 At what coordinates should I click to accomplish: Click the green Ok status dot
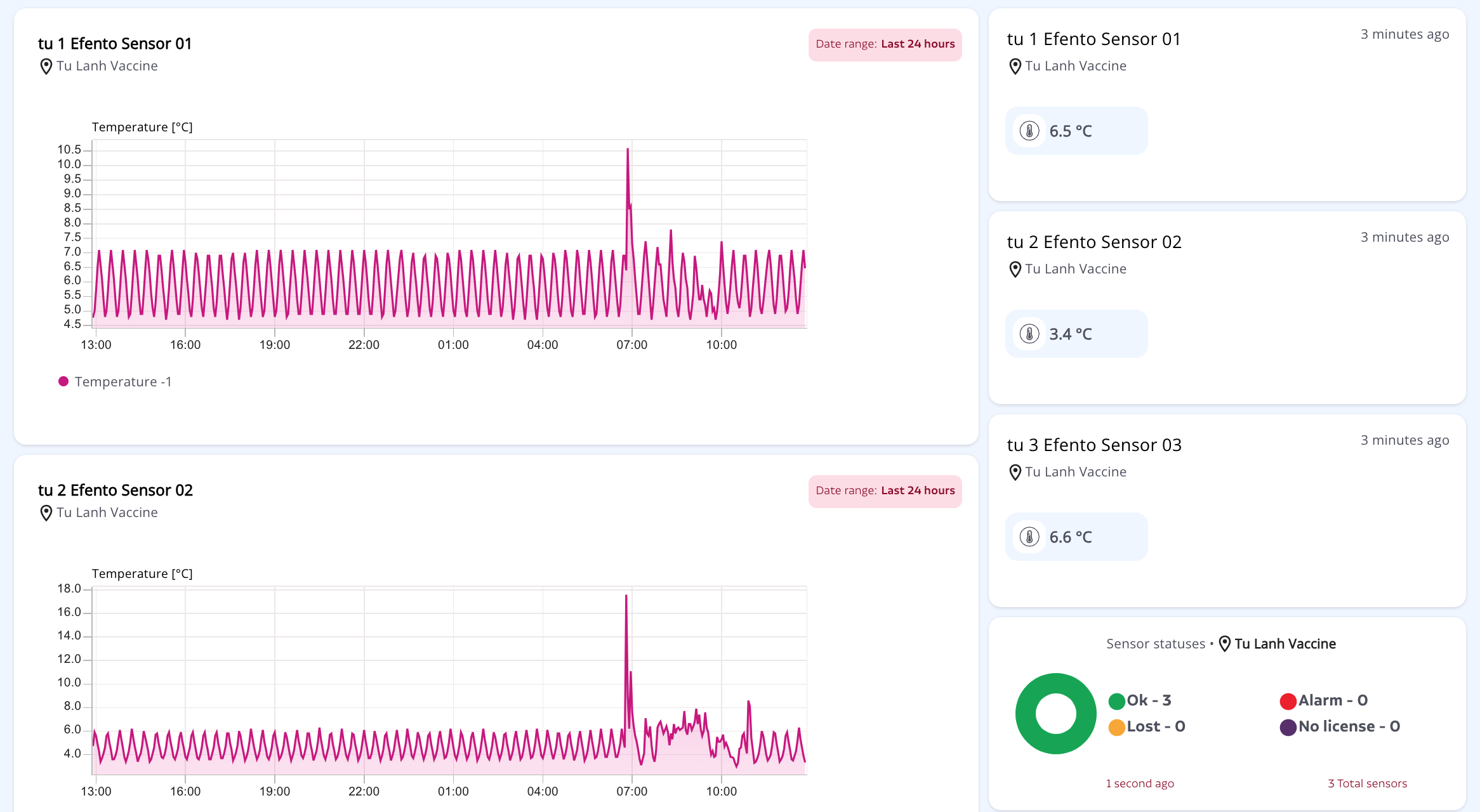pos(1117,701)
